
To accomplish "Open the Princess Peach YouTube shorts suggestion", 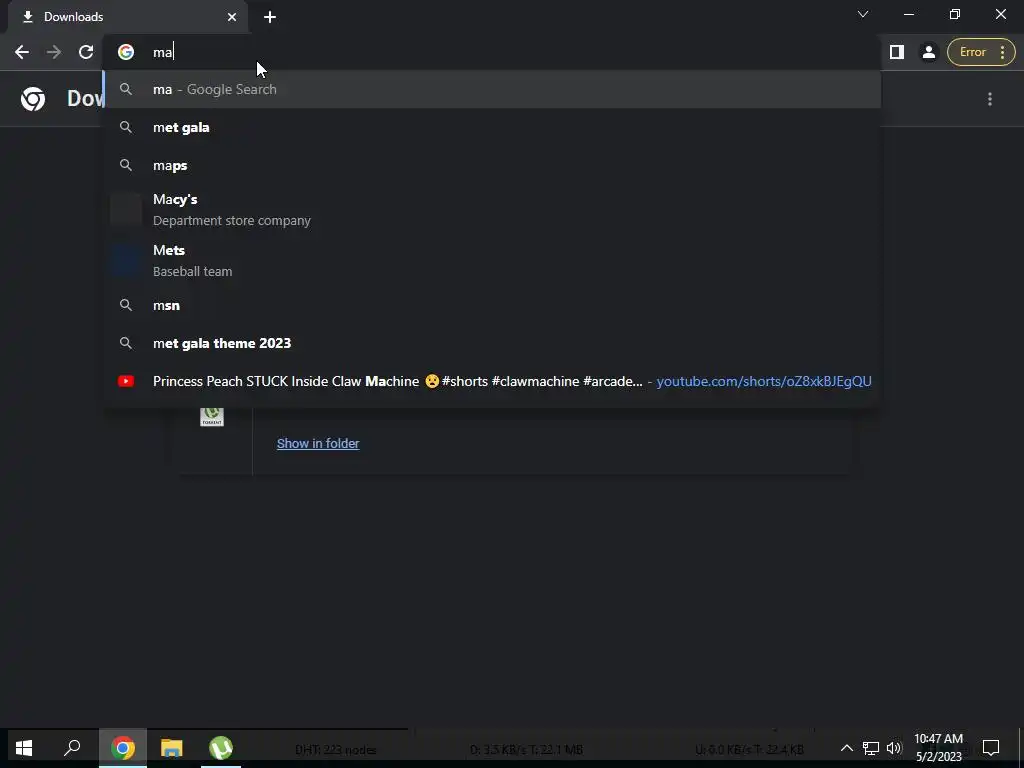I will click(x=492, y=381).
